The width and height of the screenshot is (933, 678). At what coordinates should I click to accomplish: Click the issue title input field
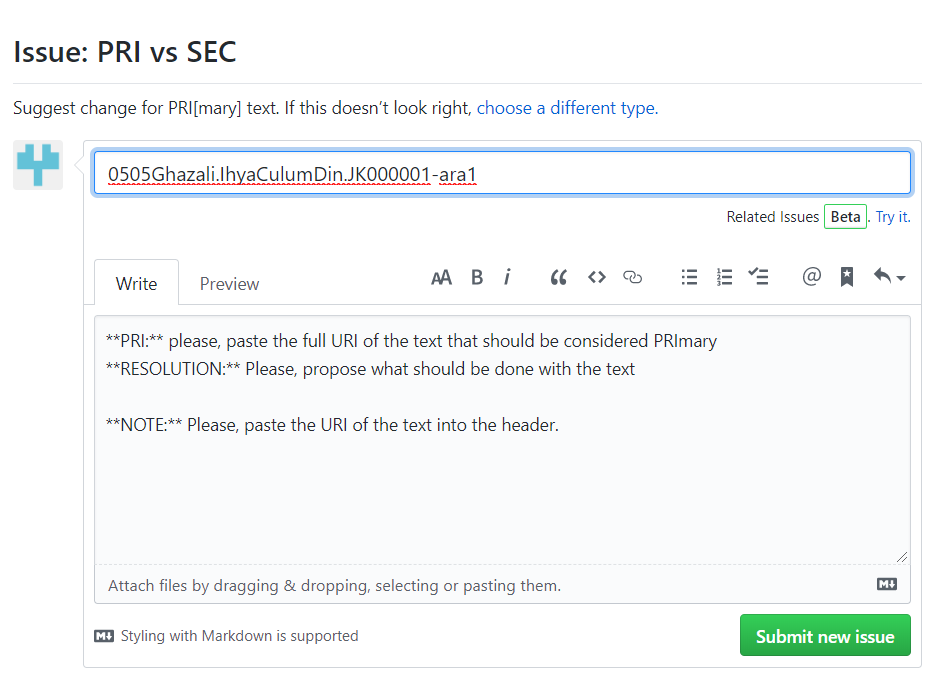click(x=502, y=174)
